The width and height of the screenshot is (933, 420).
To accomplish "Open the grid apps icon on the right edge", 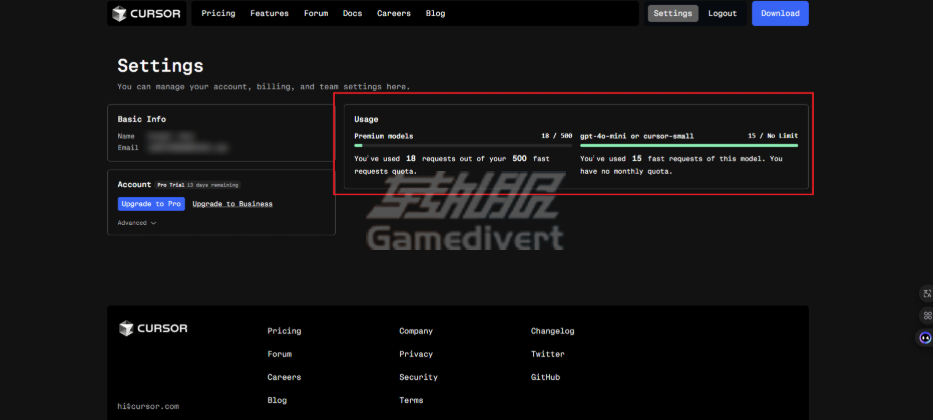I will pos(926,315).
